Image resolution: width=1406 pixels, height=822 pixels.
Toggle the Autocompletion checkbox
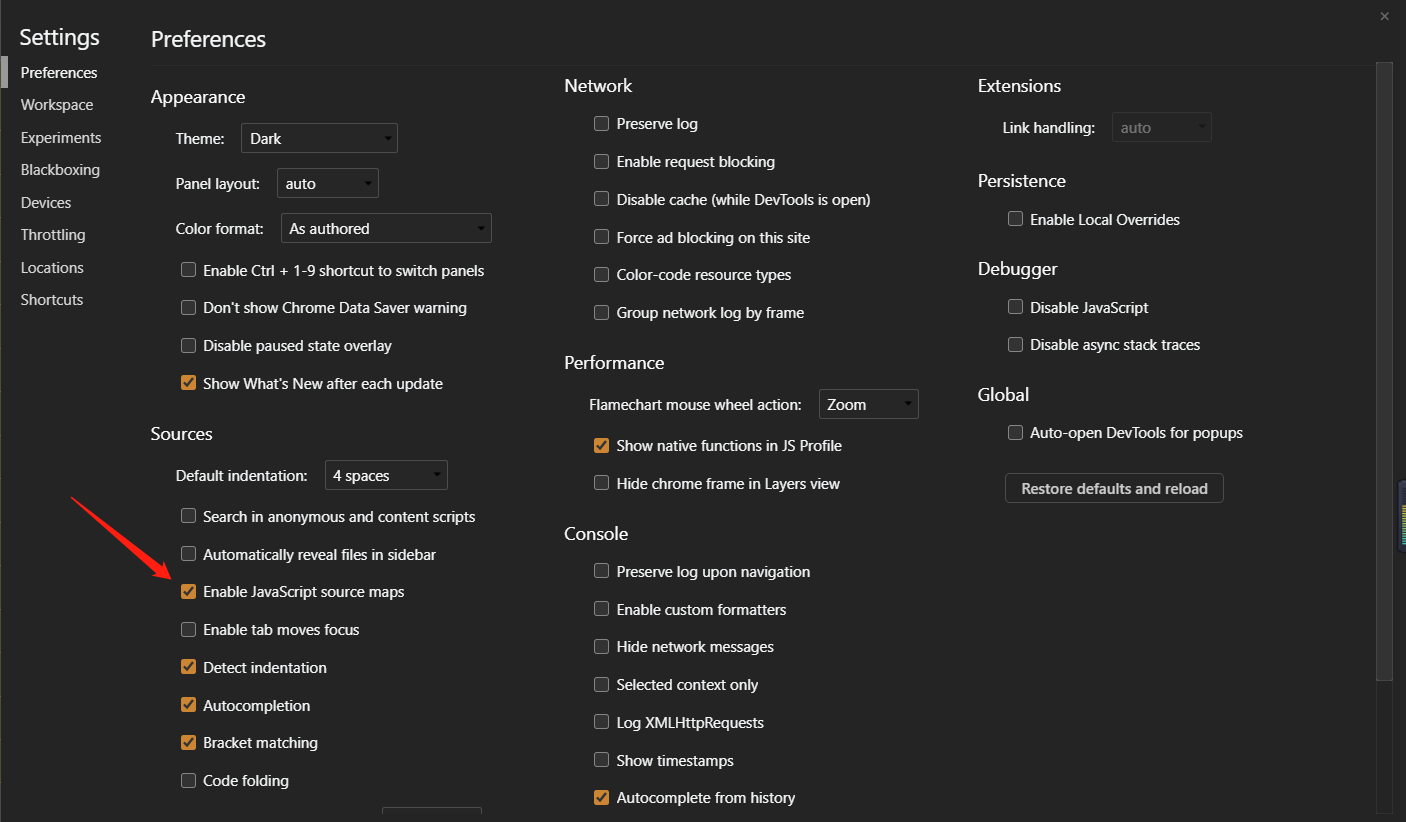coord(188,705)
